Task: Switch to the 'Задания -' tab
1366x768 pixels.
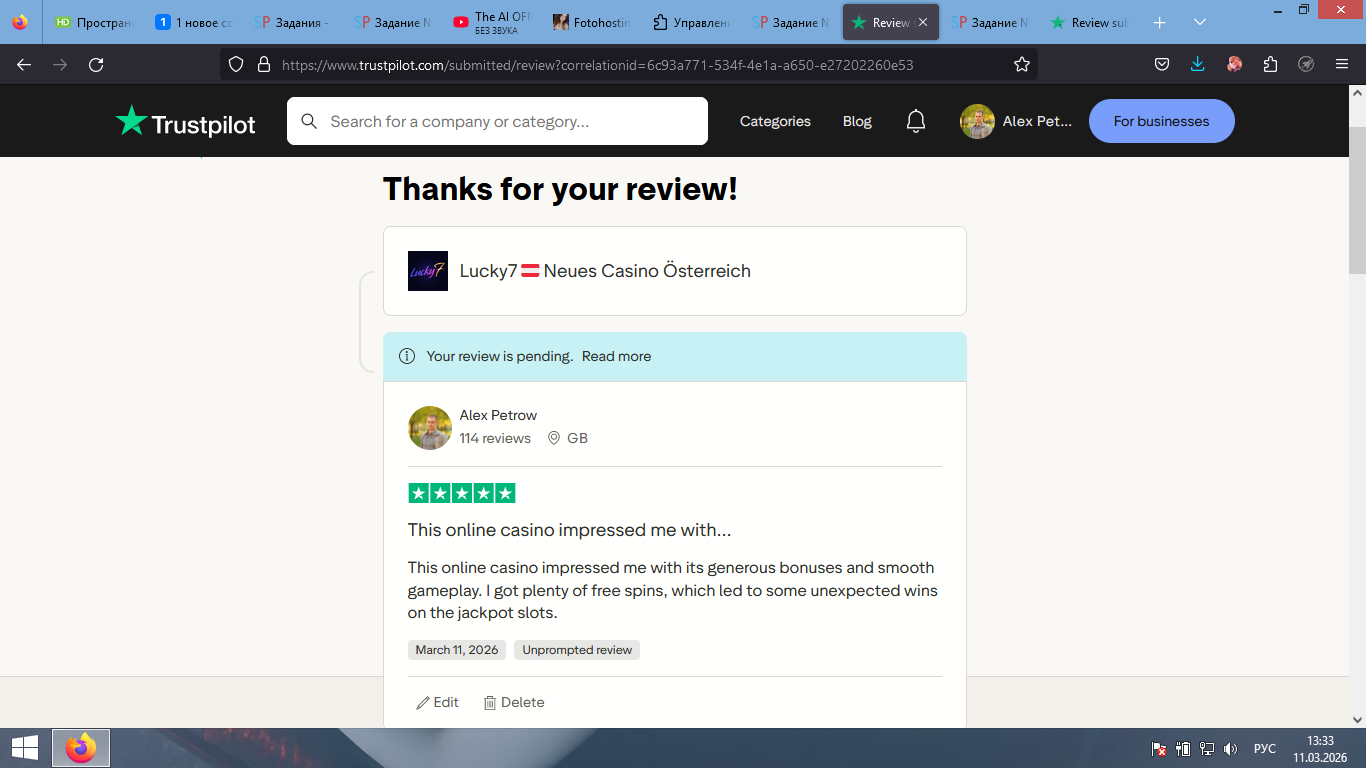Action: click(292, 22)
